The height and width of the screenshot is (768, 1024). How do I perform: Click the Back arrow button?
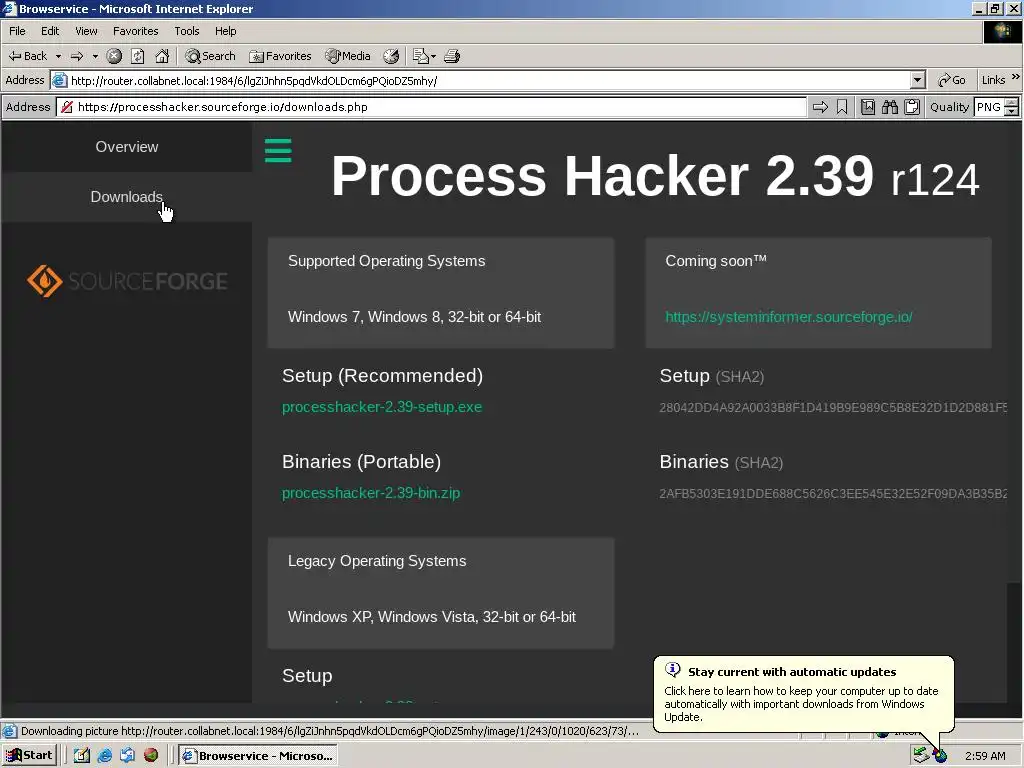point(27,56)
